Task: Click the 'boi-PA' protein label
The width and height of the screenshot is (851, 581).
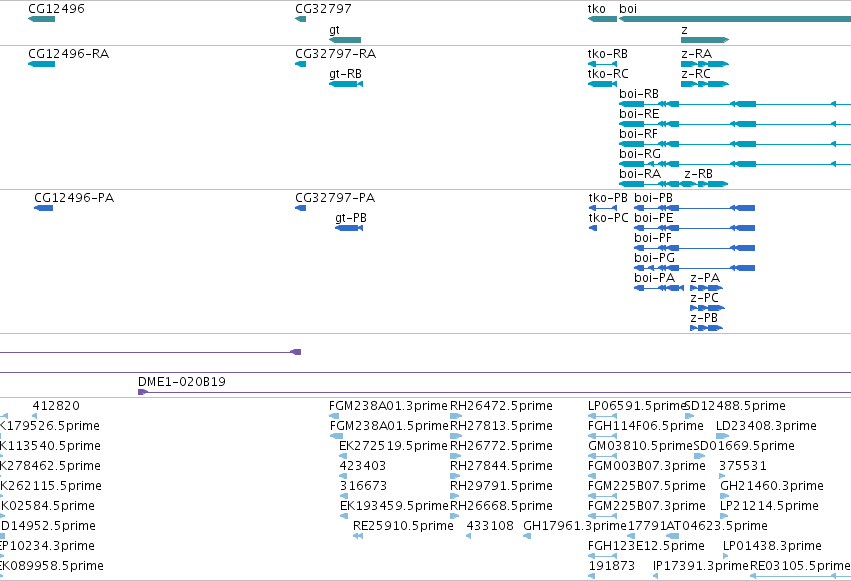Action: pyautogui.click(x=655, y=278)
